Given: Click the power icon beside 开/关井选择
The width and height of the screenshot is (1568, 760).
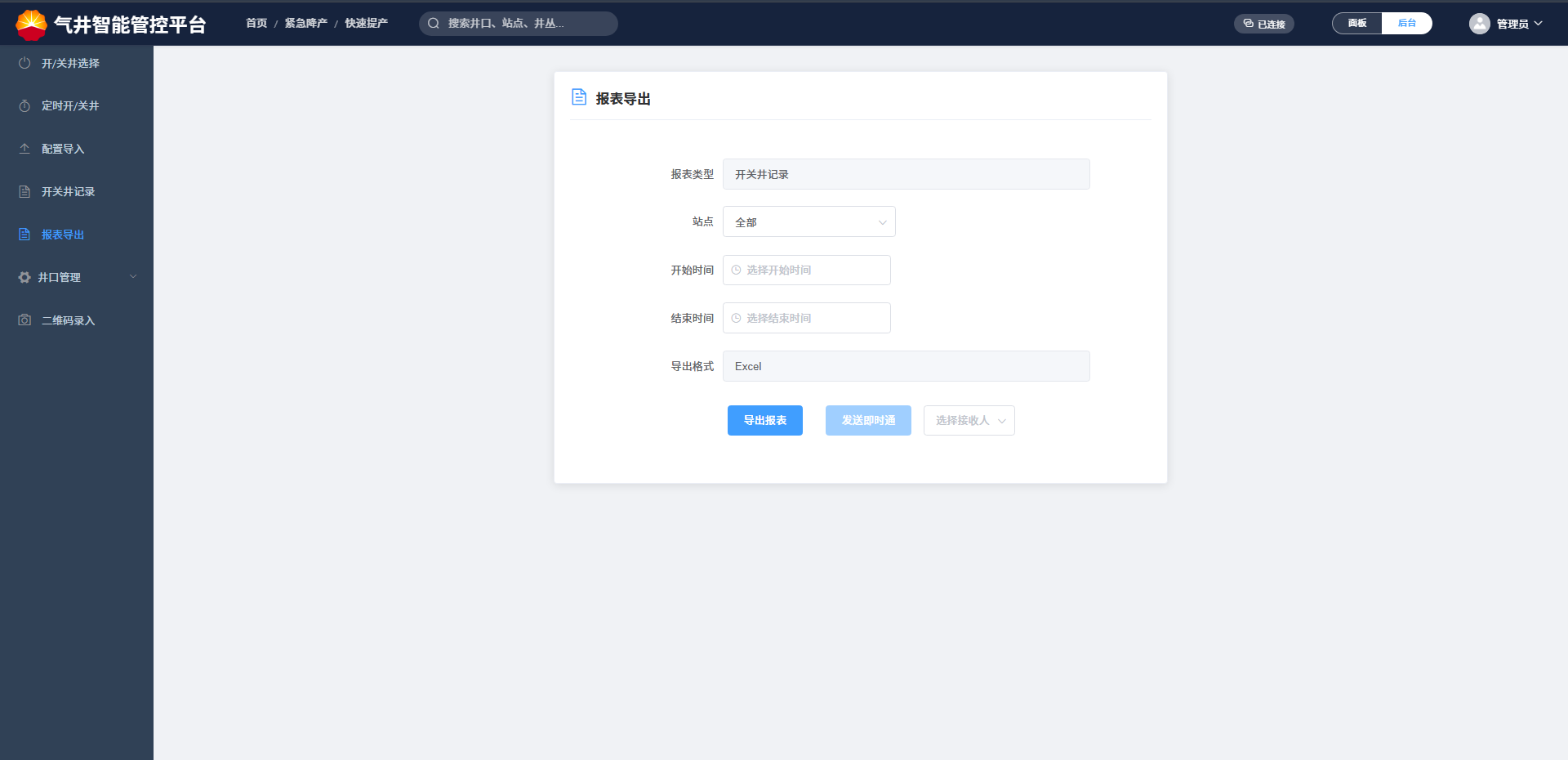Looking at the screenshot, I should (x=24, y=63).
